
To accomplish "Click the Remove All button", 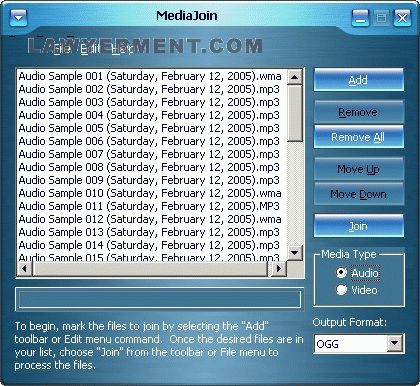I will pyautogui.click(x=358, y=137).
